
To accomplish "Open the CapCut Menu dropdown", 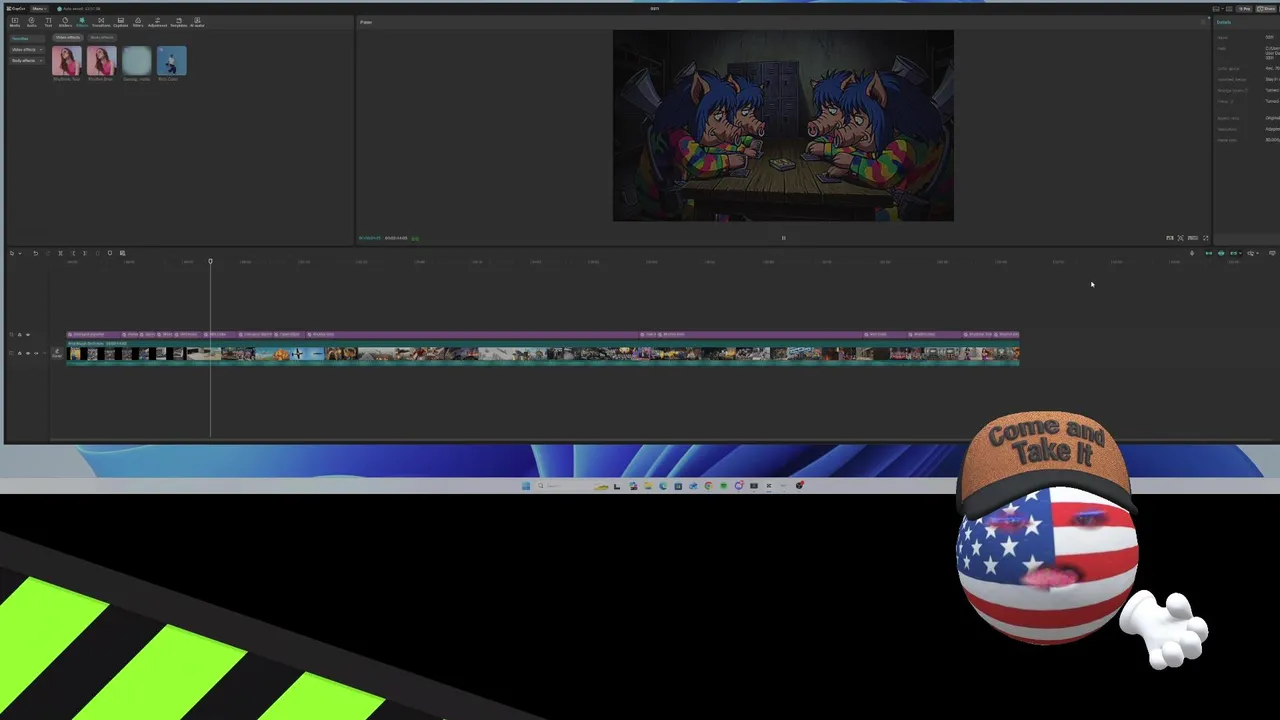I will pos(39,9).
